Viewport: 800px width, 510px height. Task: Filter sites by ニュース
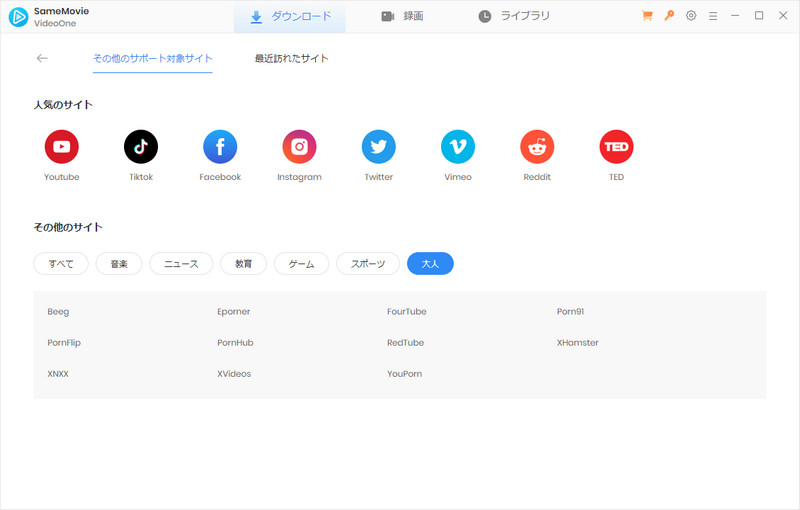pos(181,264)
